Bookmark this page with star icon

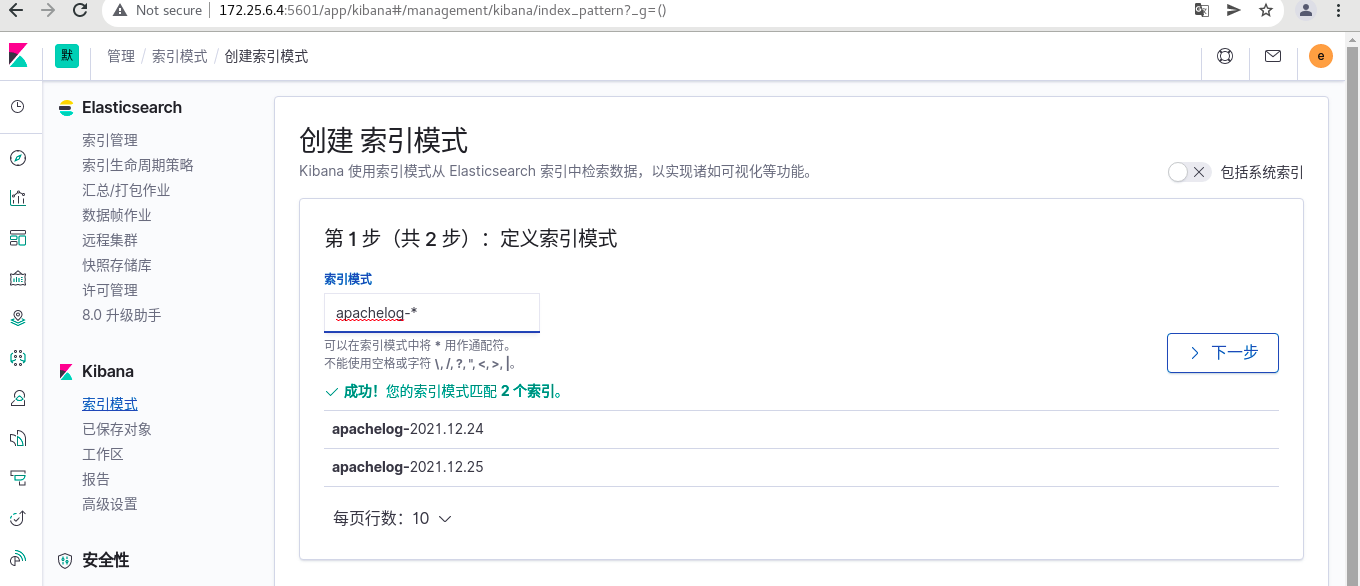click(x=1266, y=10)
